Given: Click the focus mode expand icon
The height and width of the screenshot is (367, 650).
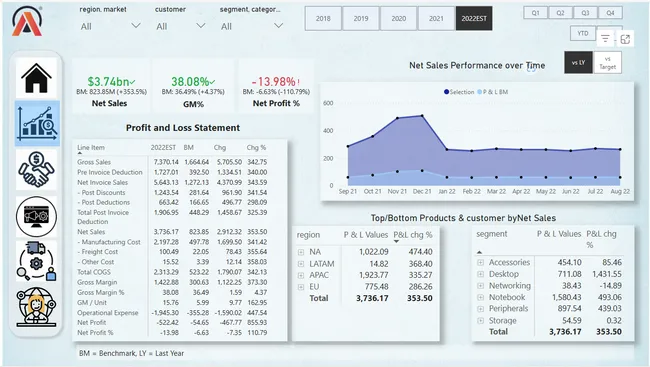Looking at the screenshot, I should coord(625,39).
